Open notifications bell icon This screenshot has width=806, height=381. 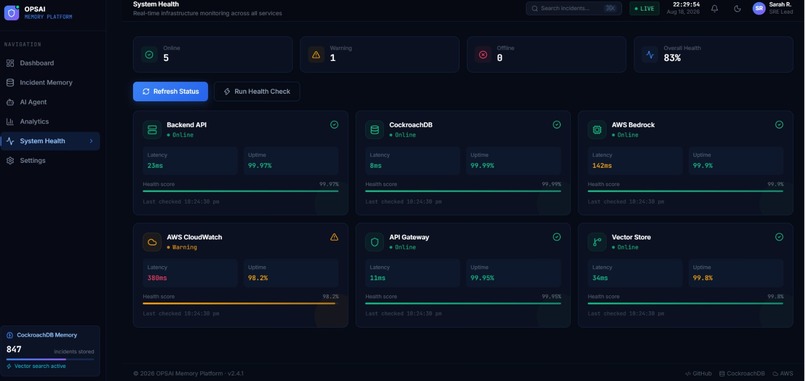pyautogui.click(x=715, y=8)
